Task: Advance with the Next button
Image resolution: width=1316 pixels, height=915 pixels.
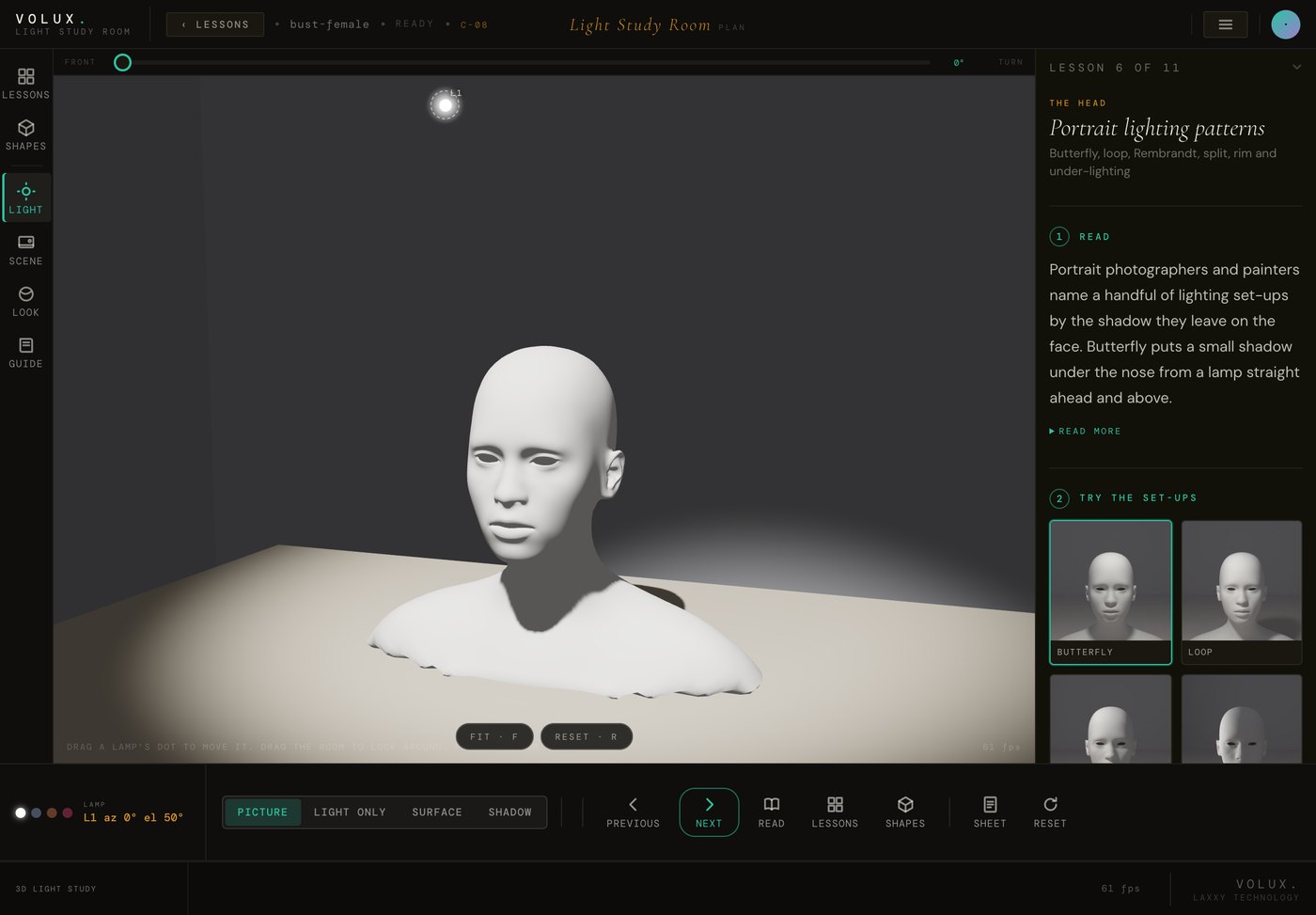Action: coord(709,812)
